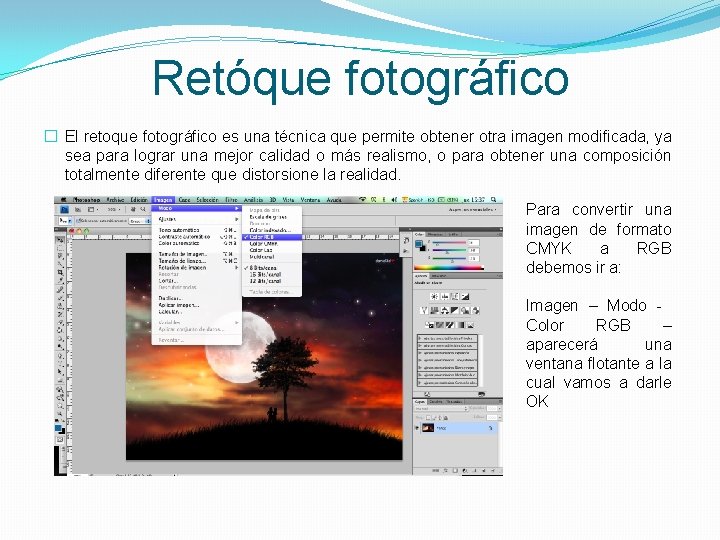Add a Photo Filter adjustment
Screen dimensions: 720x540
tap(465, 310)
